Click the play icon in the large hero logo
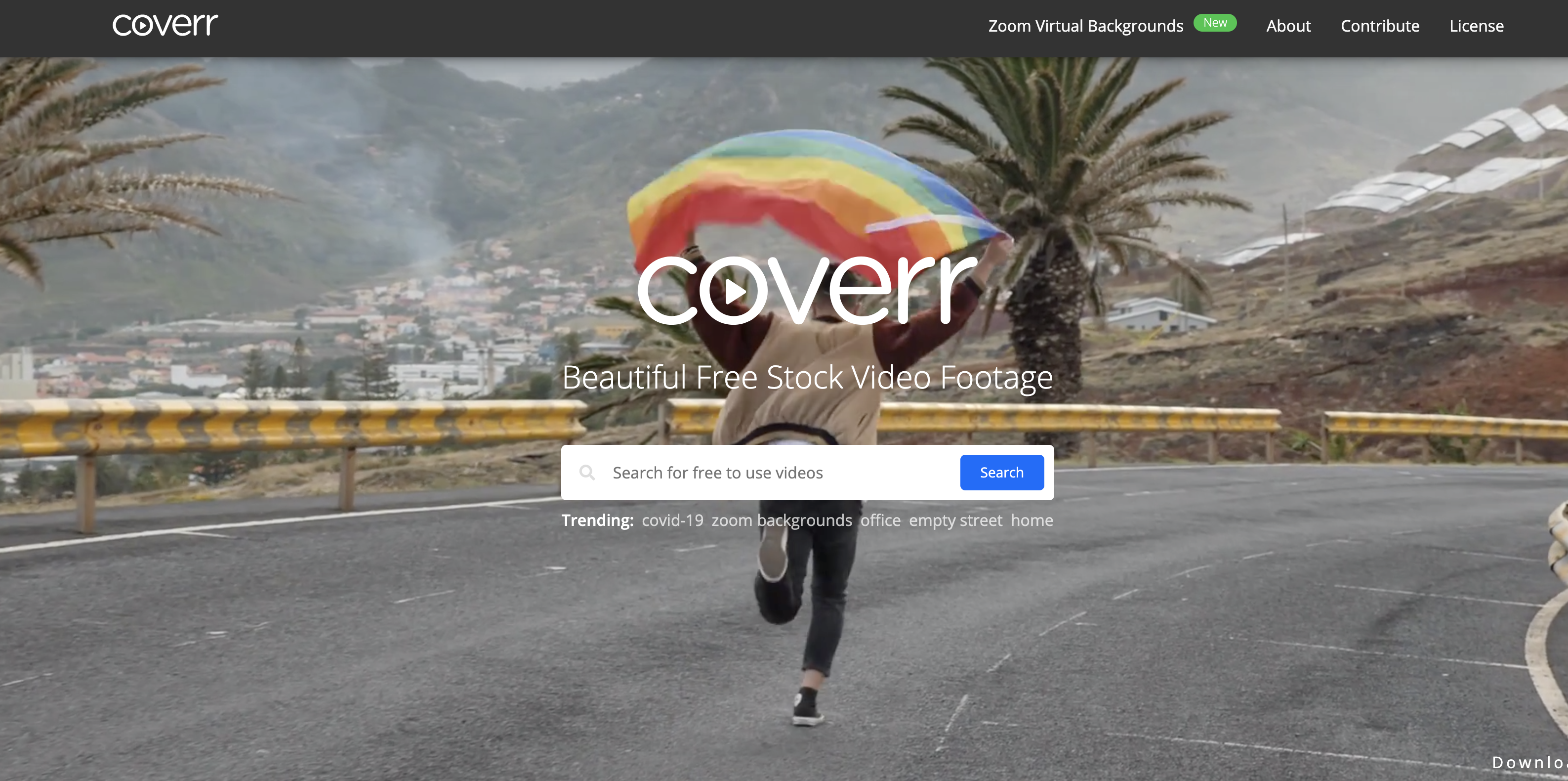1568x781 pixels. [x=734, y=292]
